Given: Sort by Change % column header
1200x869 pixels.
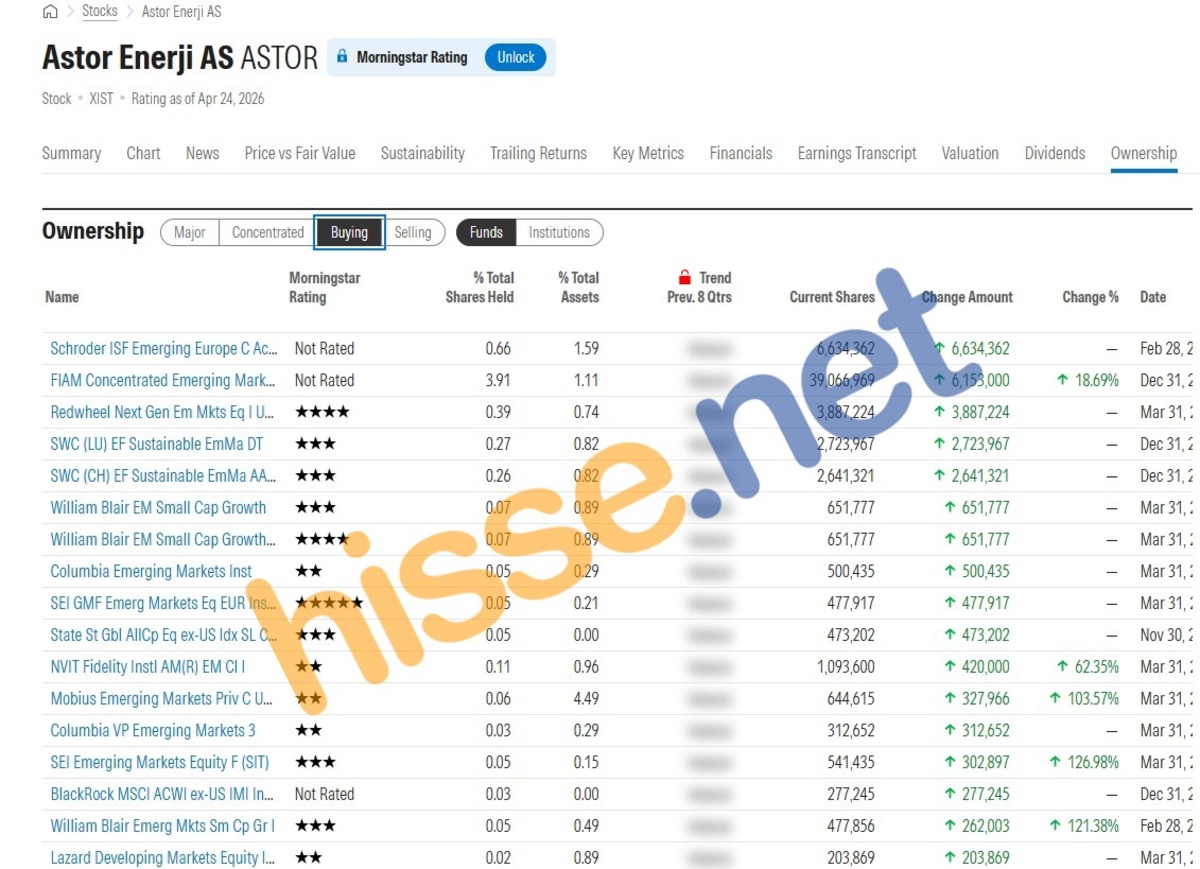Looking at the screenshot, I should (1091, 297).
